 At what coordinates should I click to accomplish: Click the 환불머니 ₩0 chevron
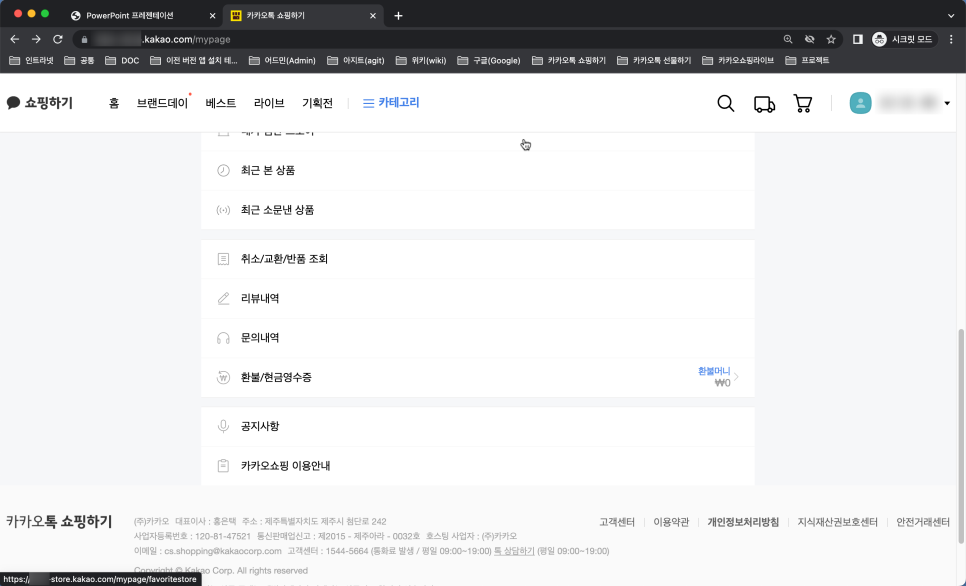pyautogui.click(x=736, y=377)
